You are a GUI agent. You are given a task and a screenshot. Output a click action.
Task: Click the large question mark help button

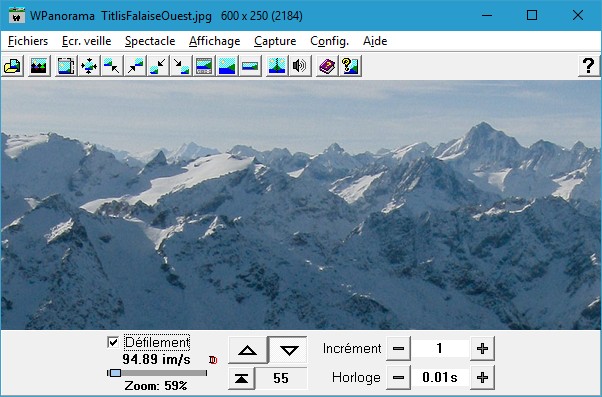[588, 66]
